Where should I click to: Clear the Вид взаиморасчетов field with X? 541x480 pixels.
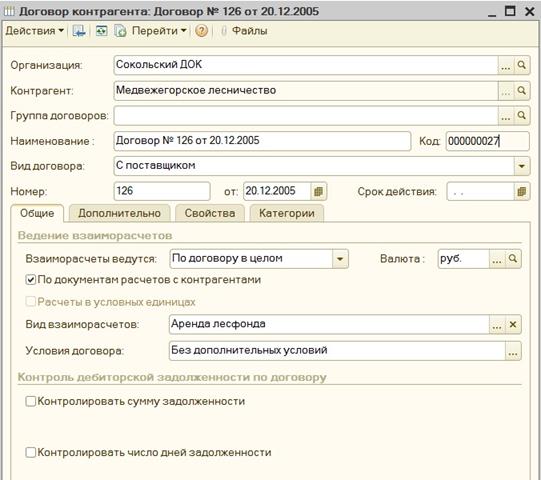pyautogui.click(x=513, y=324)
